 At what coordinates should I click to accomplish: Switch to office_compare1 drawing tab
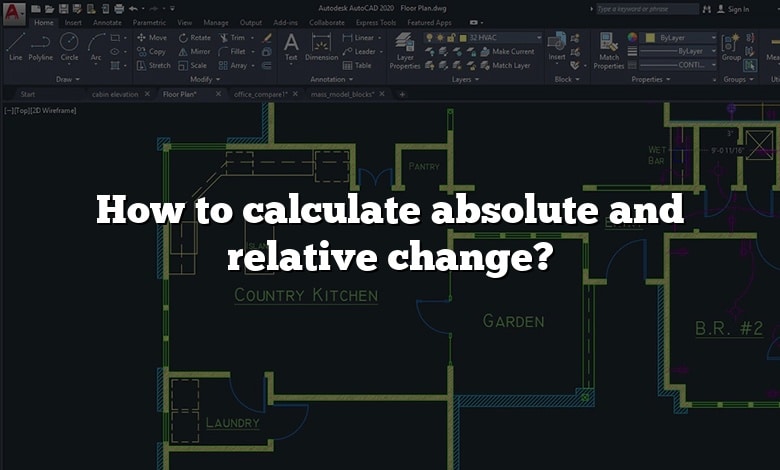coord(261,94)
